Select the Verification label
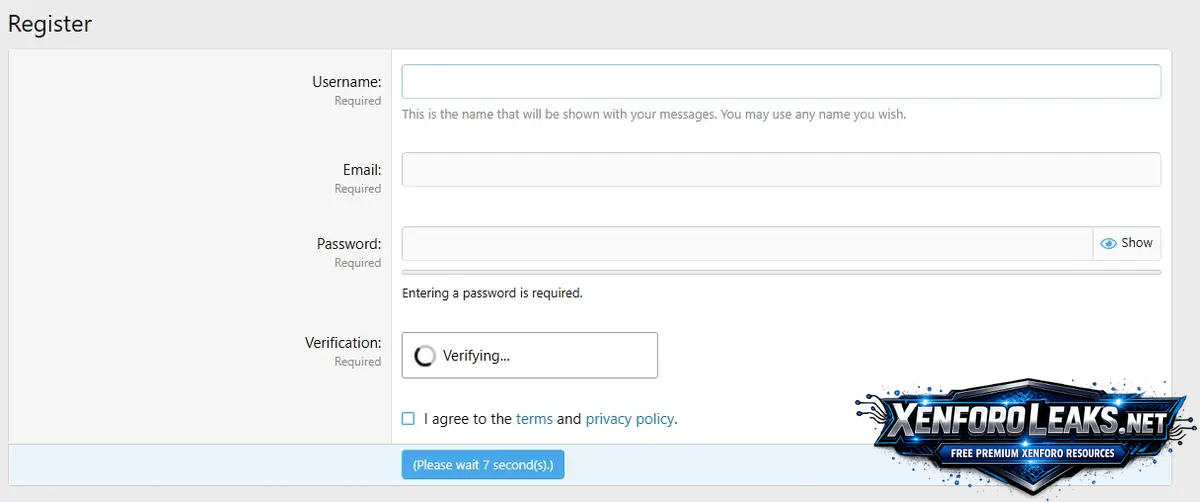The height and width of the screenshot is (502, 1200). coord(343,343)
